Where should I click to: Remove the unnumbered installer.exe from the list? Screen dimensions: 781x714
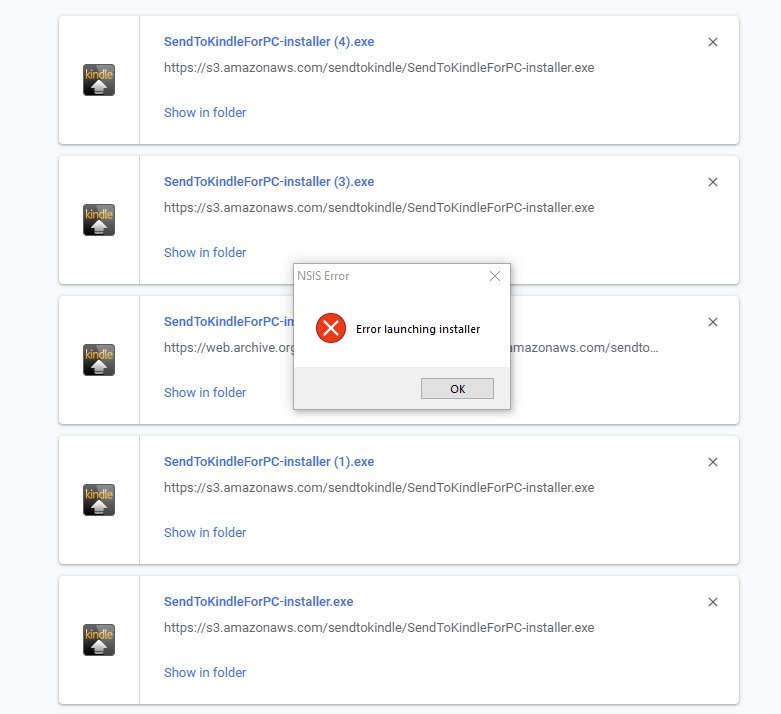click(713, 602)
